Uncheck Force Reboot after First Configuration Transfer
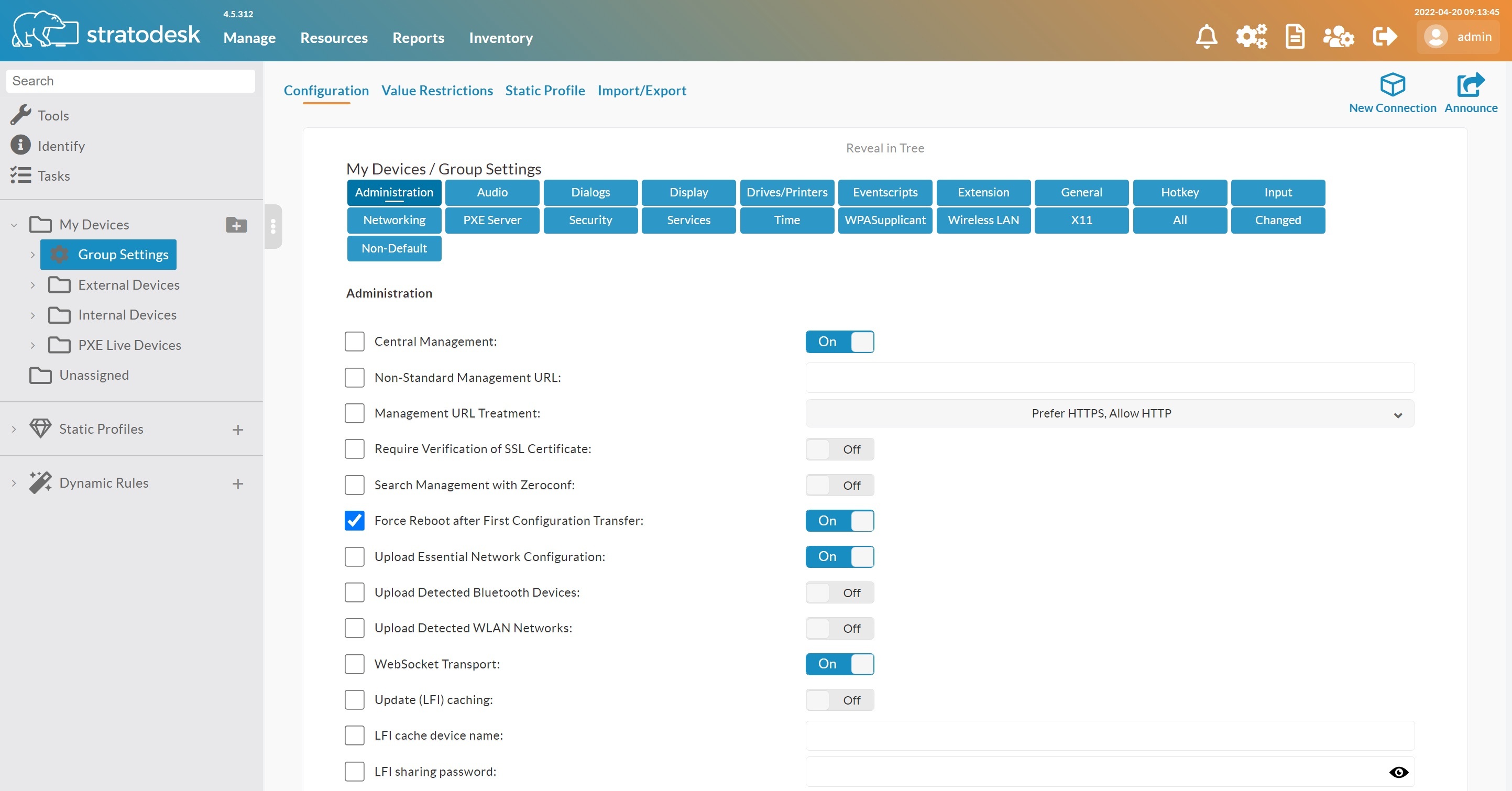Viewport: 1512px width, 791px height. 355,521
